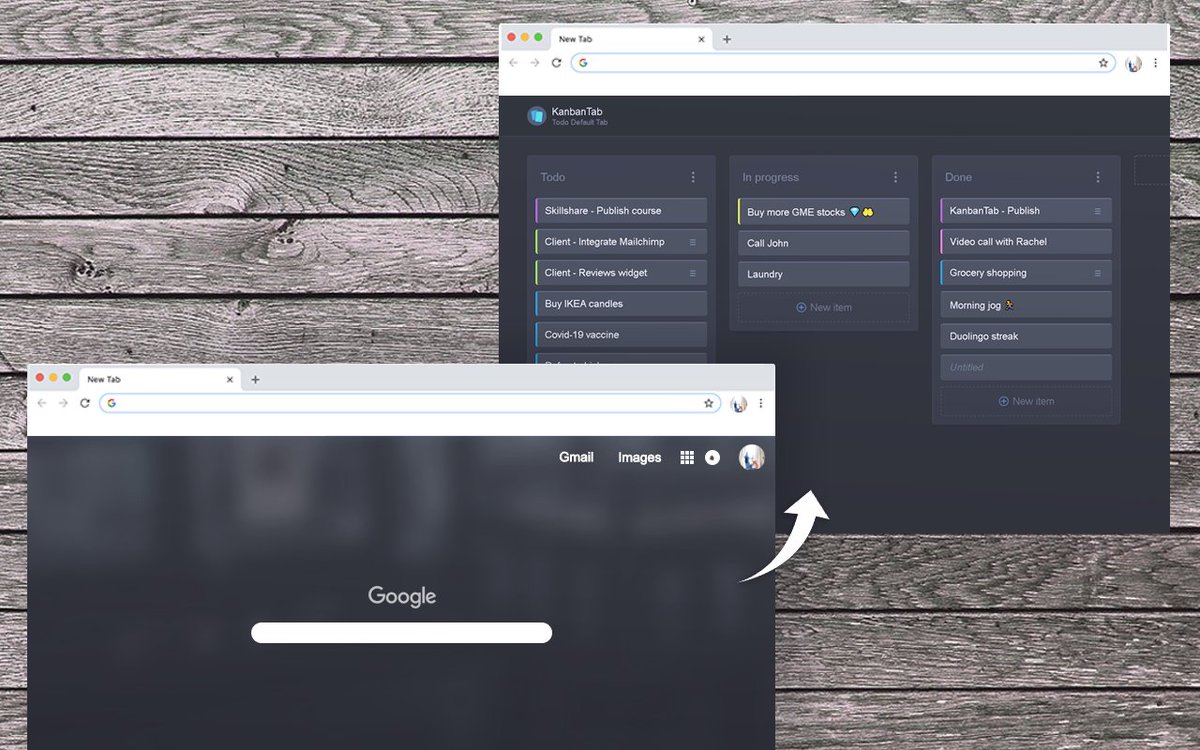This screenshot has width=1200, height=750.
Task: Open the Grocery shopping card
Action: [1026, 273]
